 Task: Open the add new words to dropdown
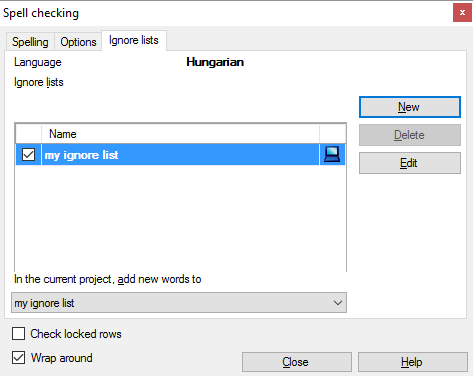(179, 303)
